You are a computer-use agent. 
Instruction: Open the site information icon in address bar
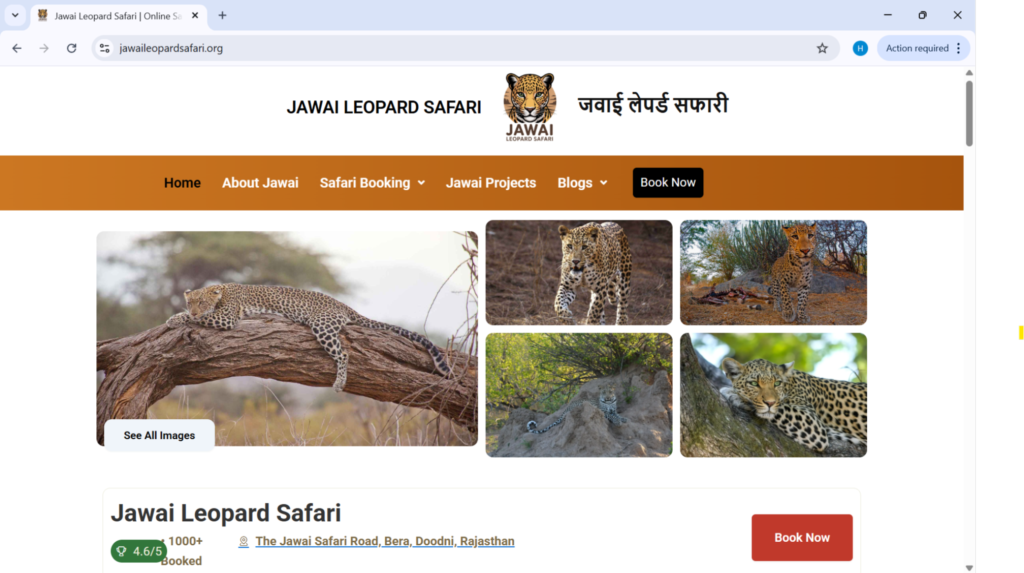[104, 48]
